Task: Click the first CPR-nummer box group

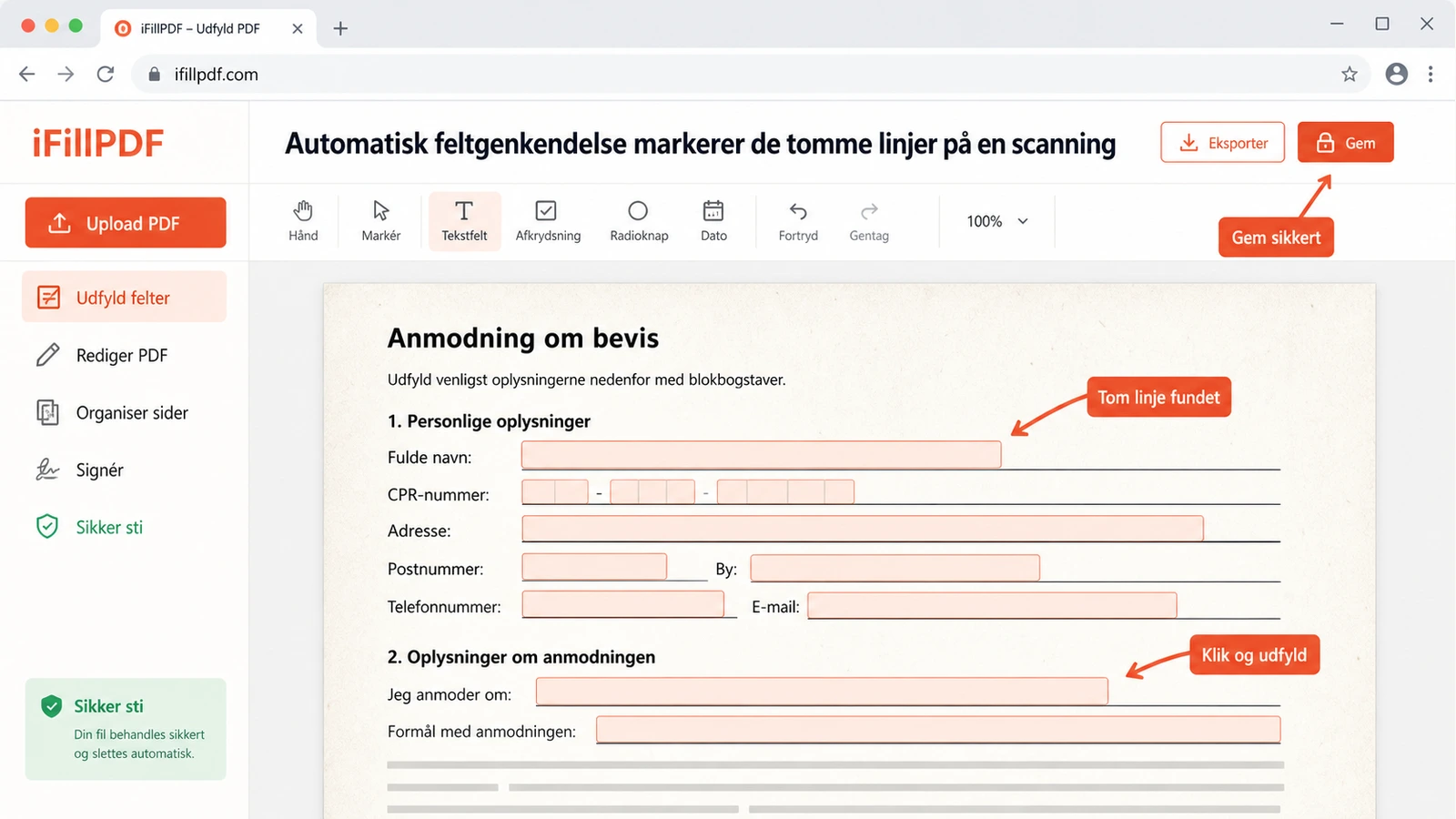Action: coord(555,492)
